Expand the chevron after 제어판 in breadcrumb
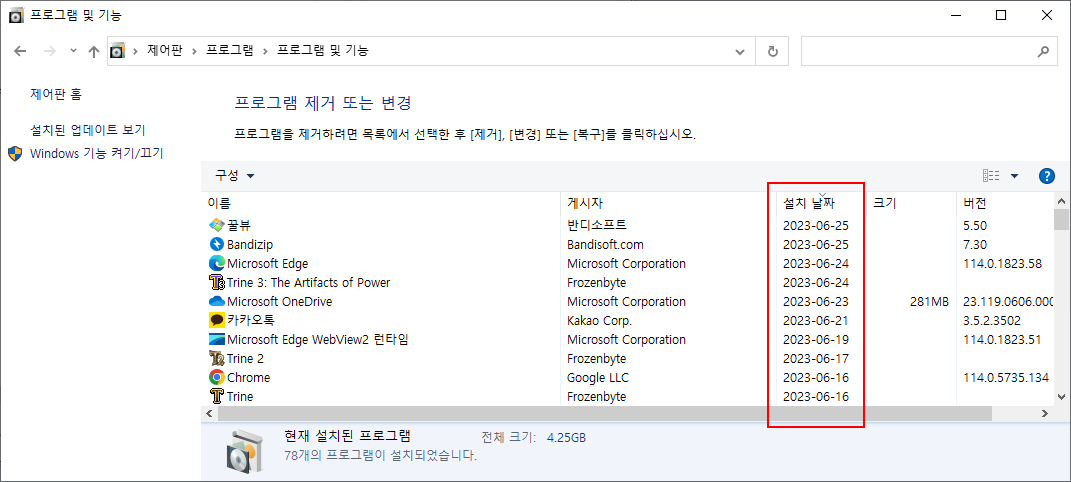1071x482 pixels. (x=195, y=51)
